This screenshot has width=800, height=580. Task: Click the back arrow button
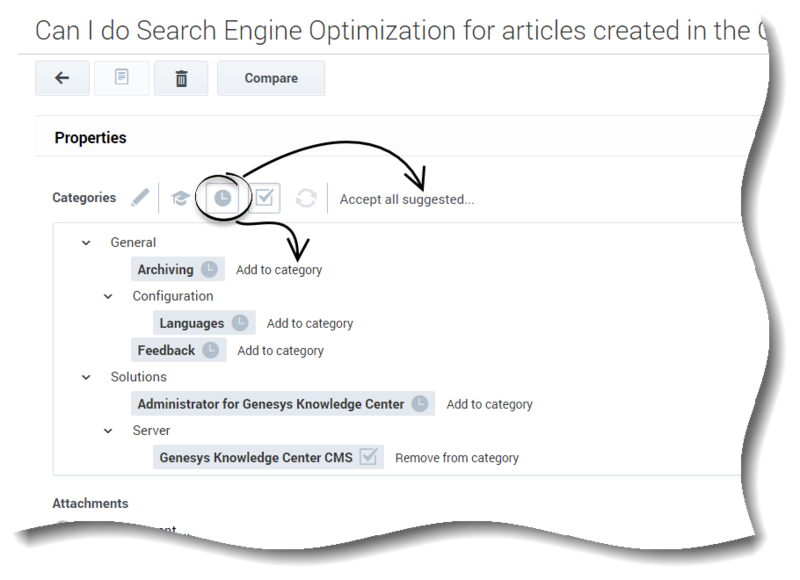click(62, 78)
